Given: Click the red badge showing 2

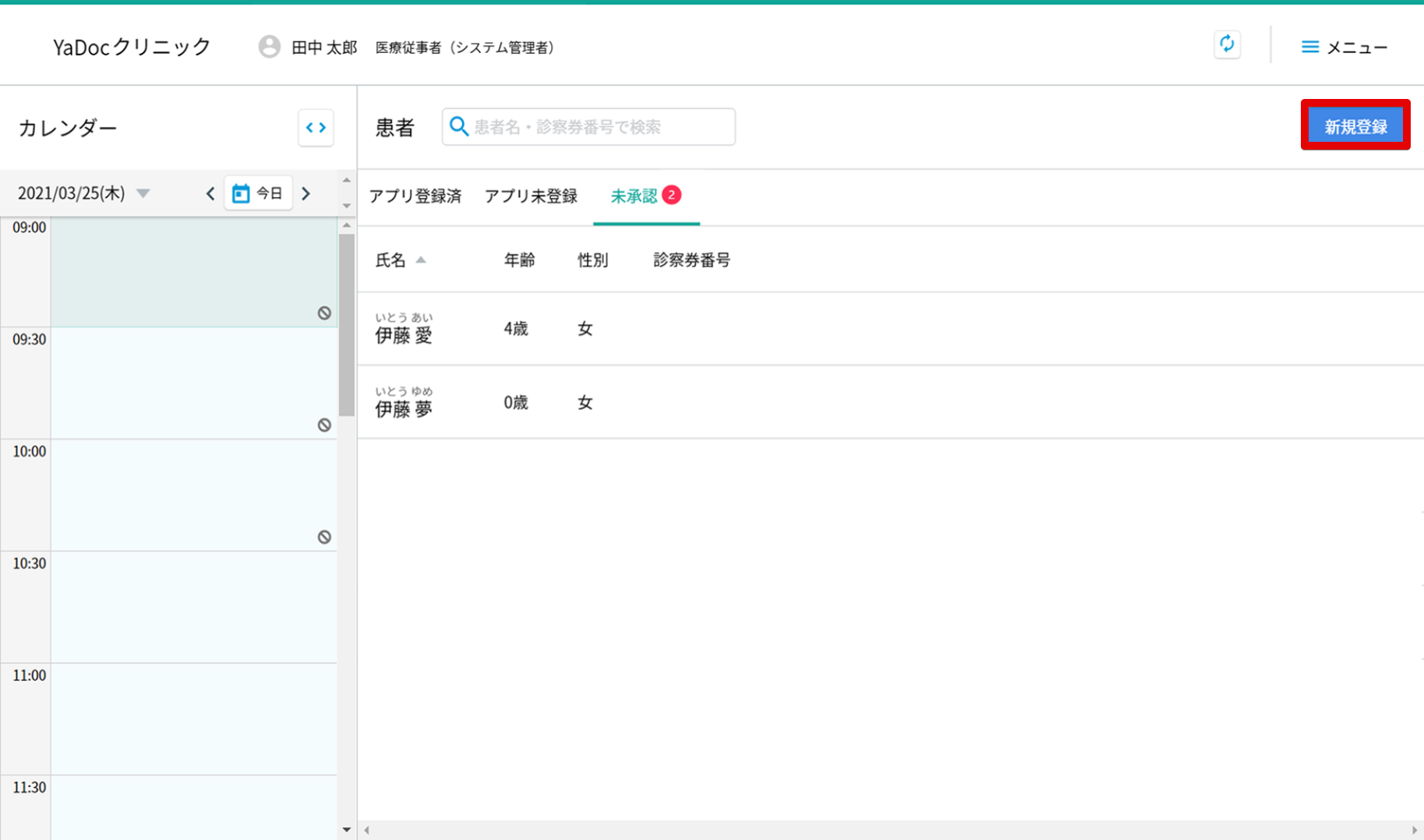Looking at the screenshot, I should click(x=671, y=195).
